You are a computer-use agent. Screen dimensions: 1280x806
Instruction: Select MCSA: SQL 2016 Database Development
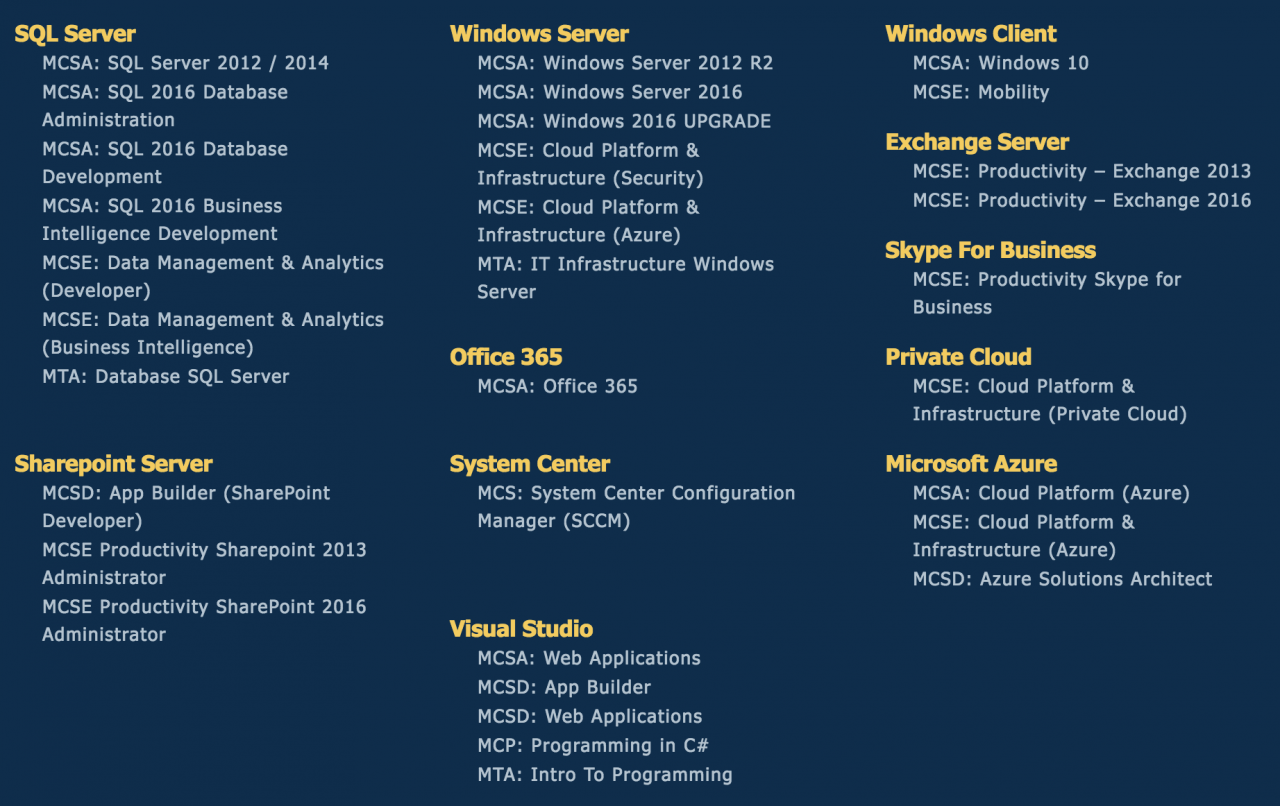pos(165,163)
